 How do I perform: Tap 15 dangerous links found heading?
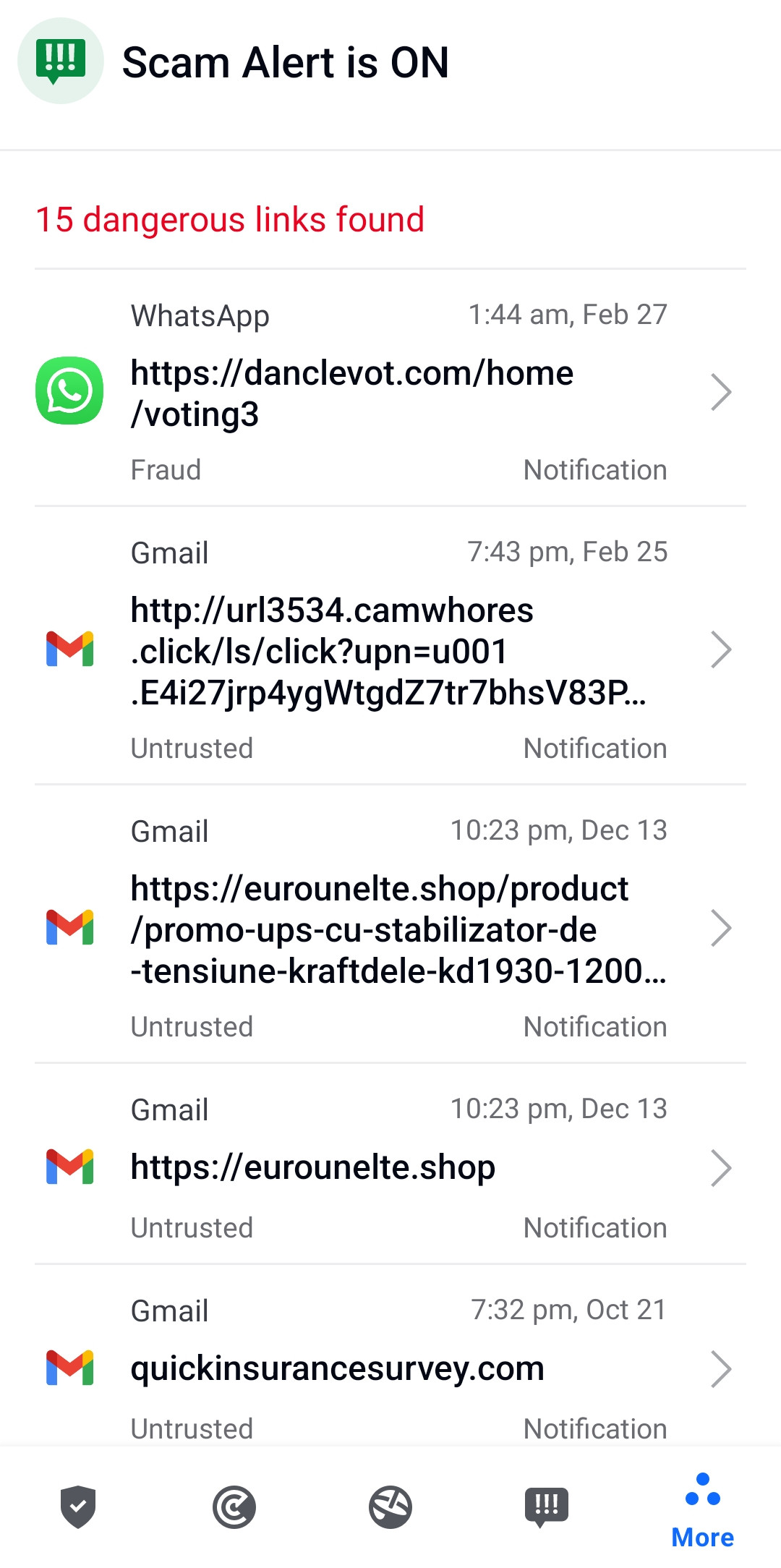click(230, 219)
